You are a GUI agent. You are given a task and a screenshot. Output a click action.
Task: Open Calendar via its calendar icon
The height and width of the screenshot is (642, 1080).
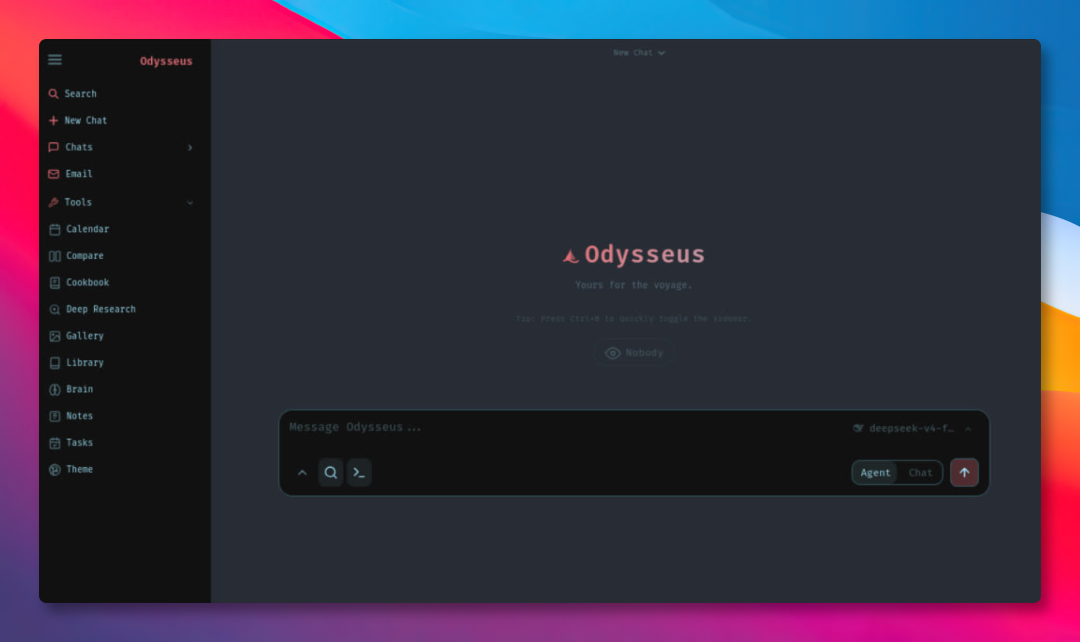tap(55, 229)
